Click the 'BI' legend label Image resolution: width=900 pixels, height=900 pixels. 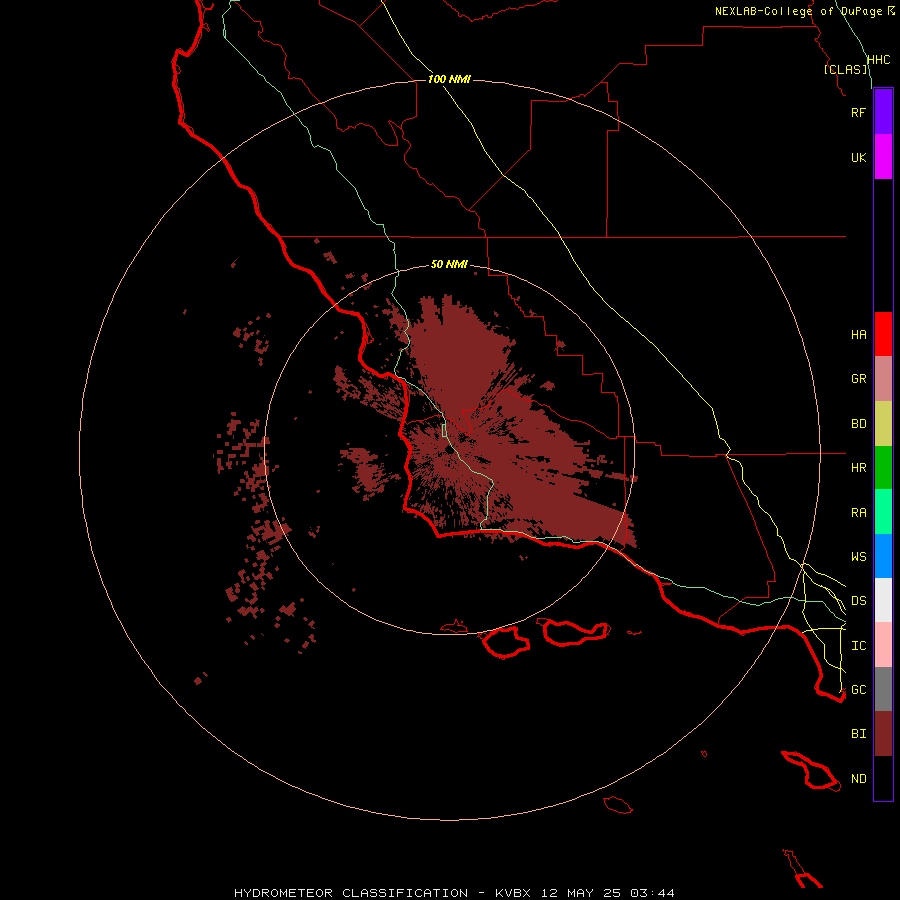click(x=859, y=734)
